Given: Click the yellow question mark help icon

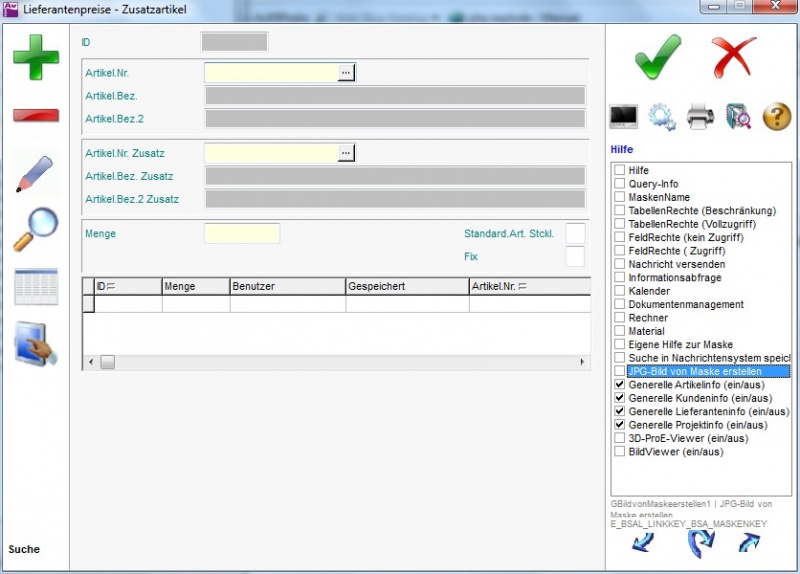Looking at the screenshot, I should tap(777, 117).
